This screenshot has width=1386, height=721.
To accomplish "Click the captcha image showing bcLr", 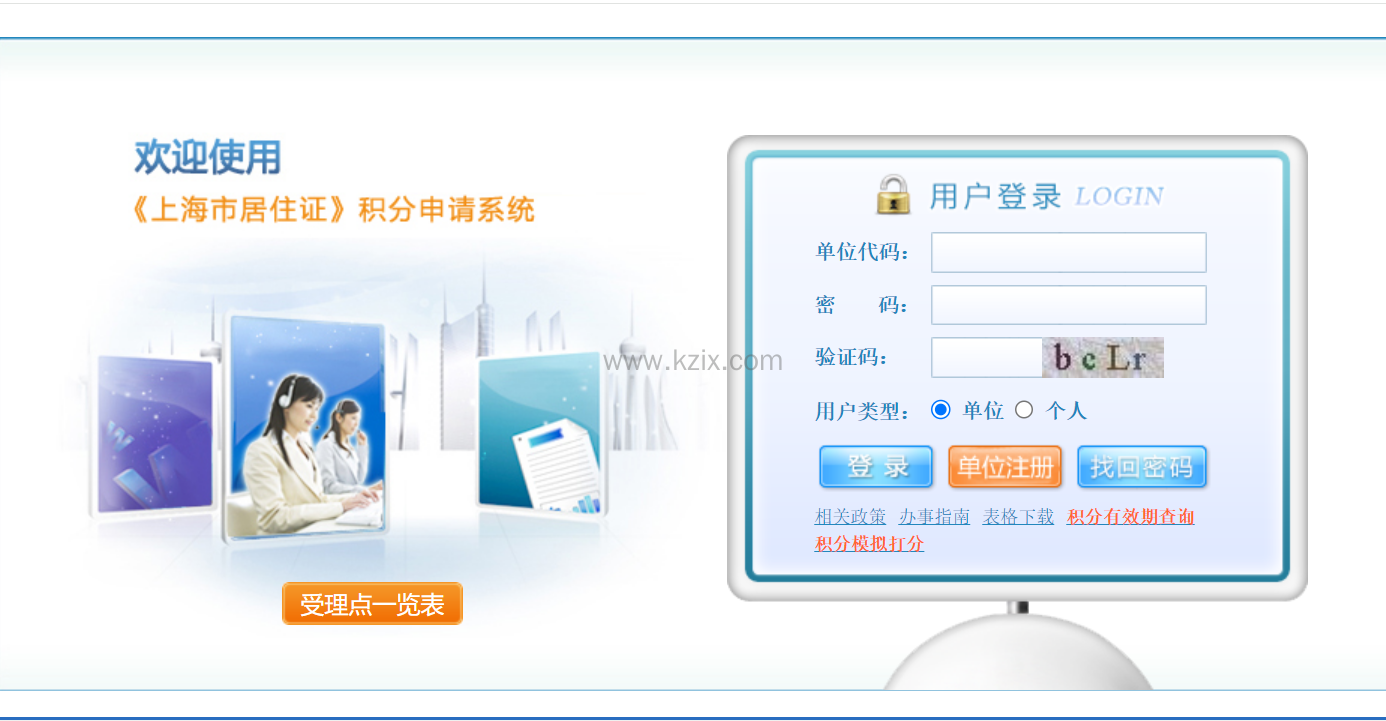I will point(1103,357).
